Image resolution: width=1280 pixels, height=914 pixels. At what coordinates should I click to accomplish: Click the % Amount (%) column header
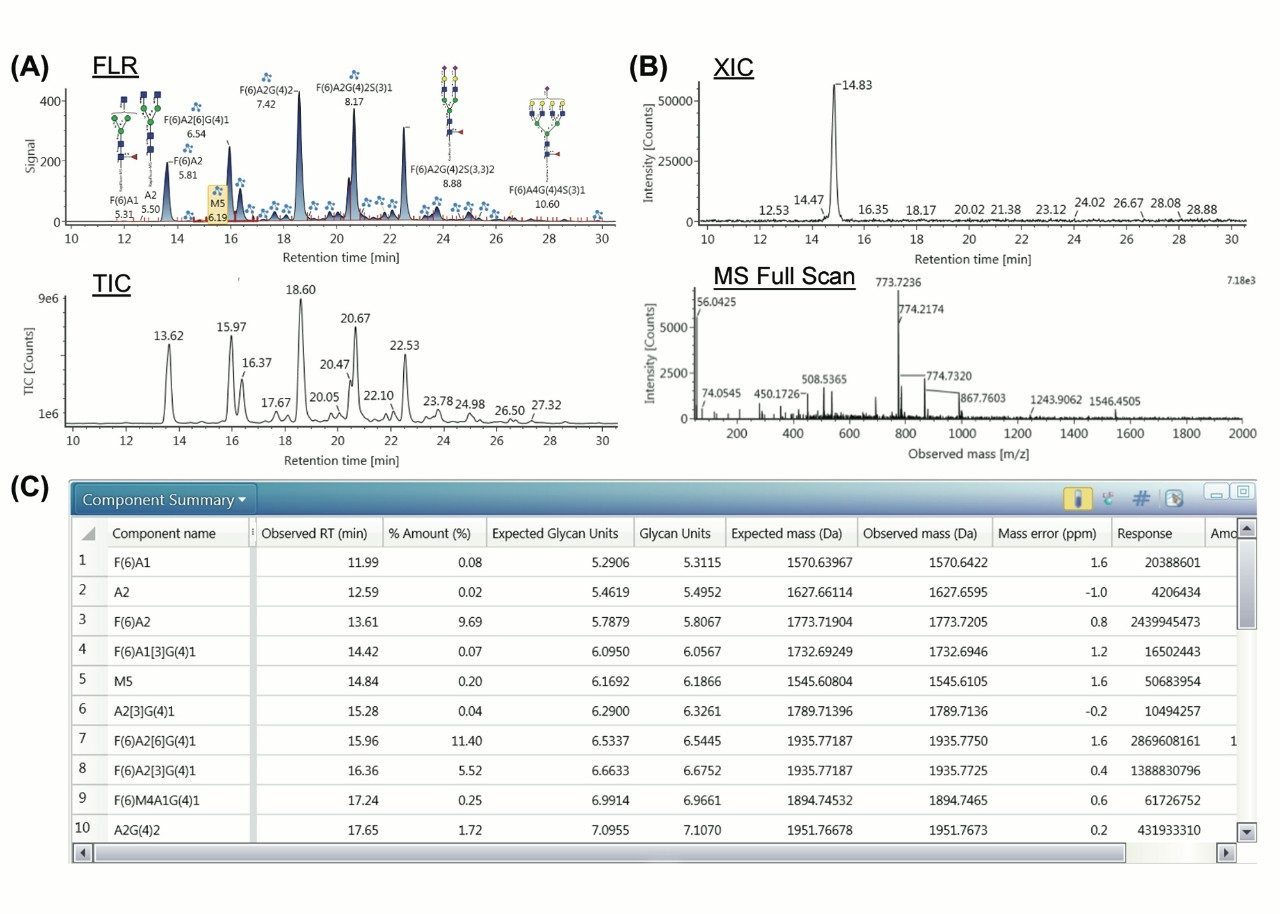[432, 533]
